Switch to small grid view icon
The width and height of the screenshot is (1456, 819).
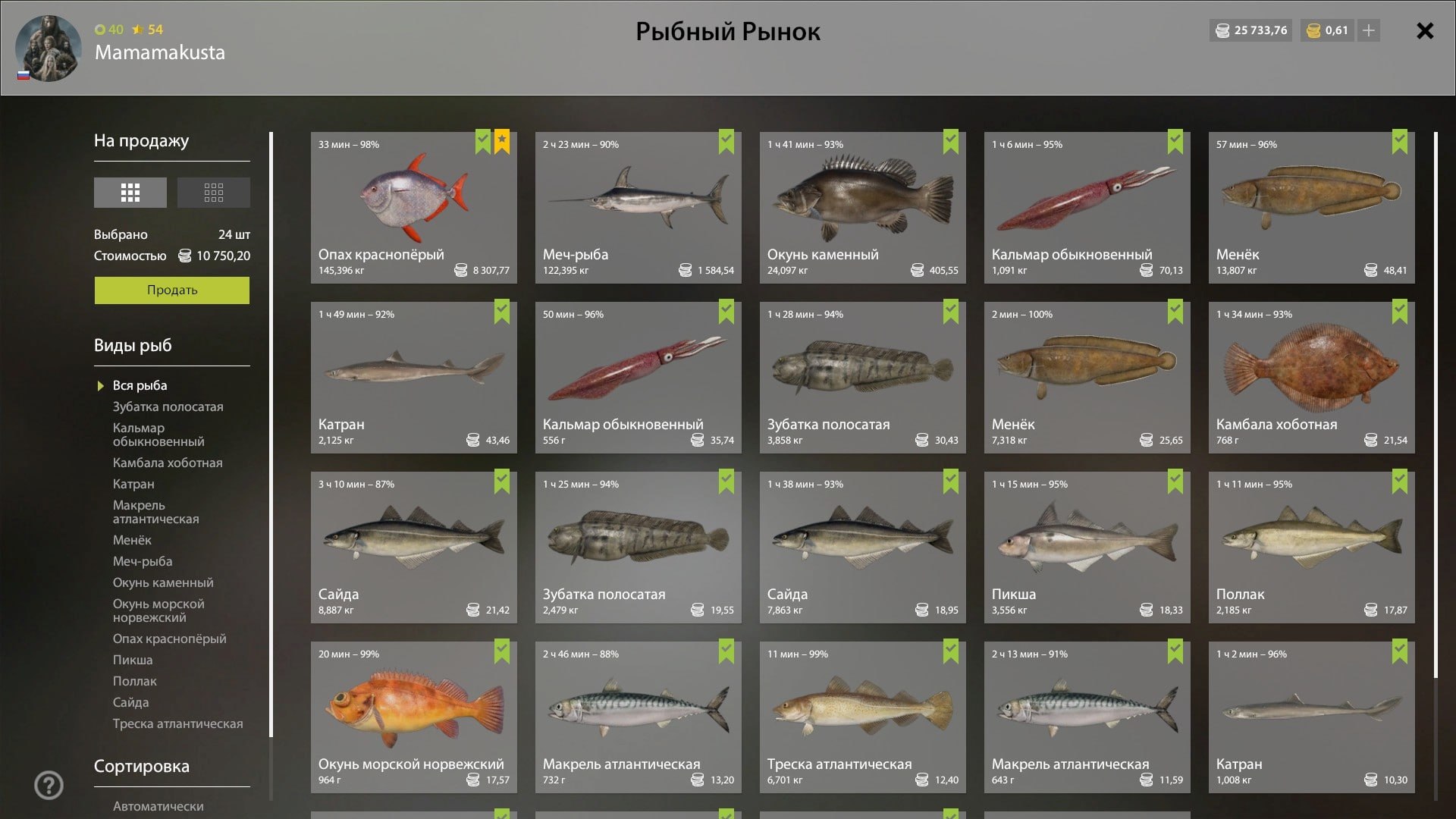pyautogui.click(x=213, y=193)
